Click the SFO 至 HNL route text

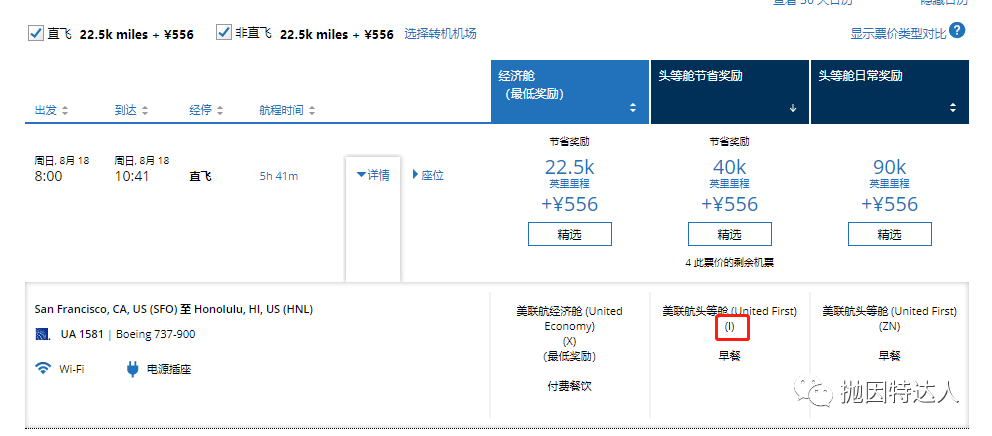(x=173, y=309)
